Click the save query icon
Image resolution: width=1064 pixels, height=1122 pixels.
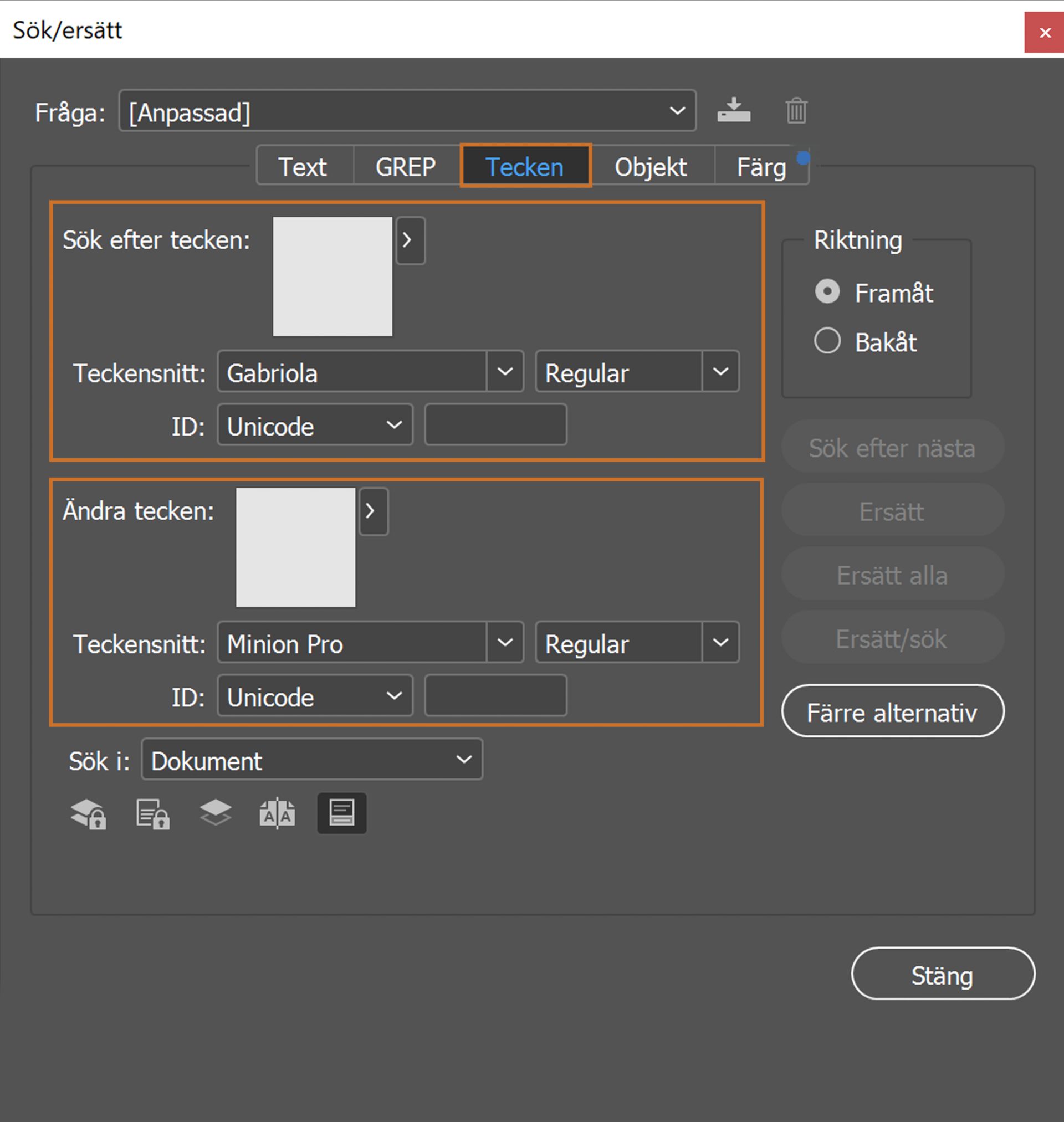tap(733, 111)
